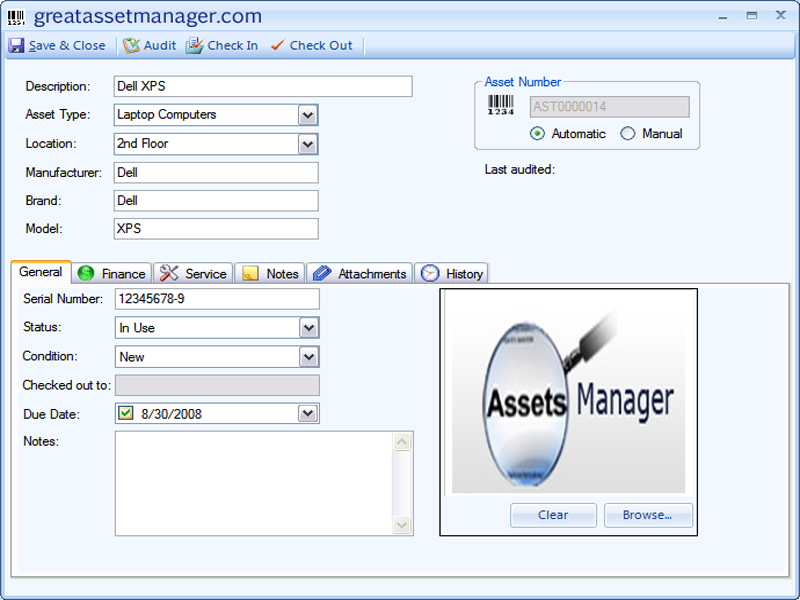This screenshot has width=800, height=600.
Task: Open the Asset Type dropdown
Action: 307,115
